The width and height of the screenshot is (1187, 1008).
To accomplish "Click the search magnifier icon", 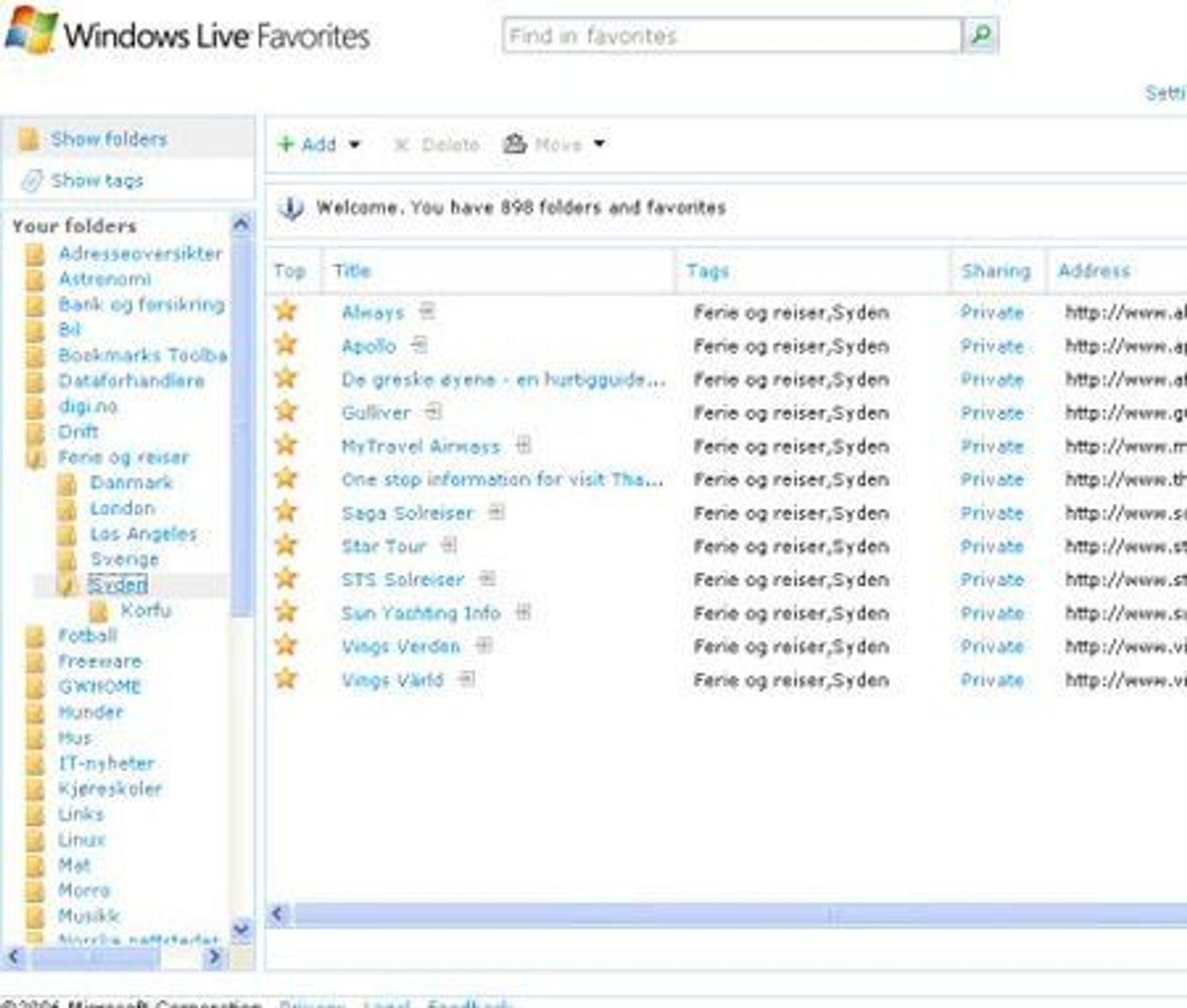I will pyautogui.click(x=980, y=35).
